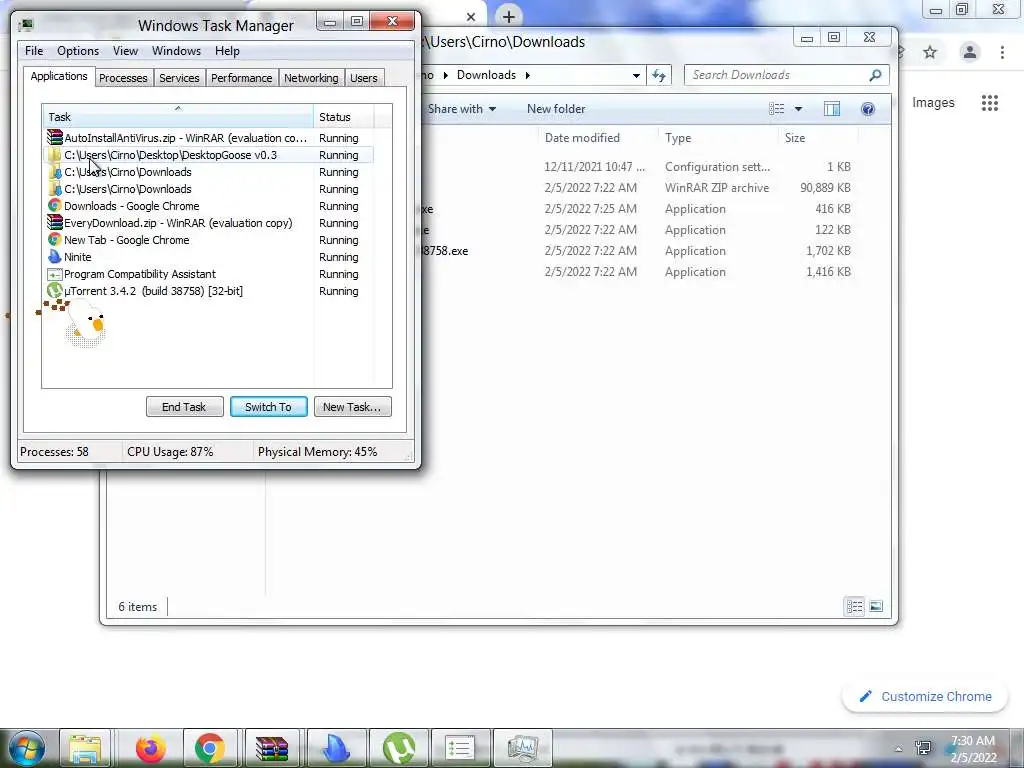
Task: Open Chrome profile avatar icon
Action: (x=970, y=52)
